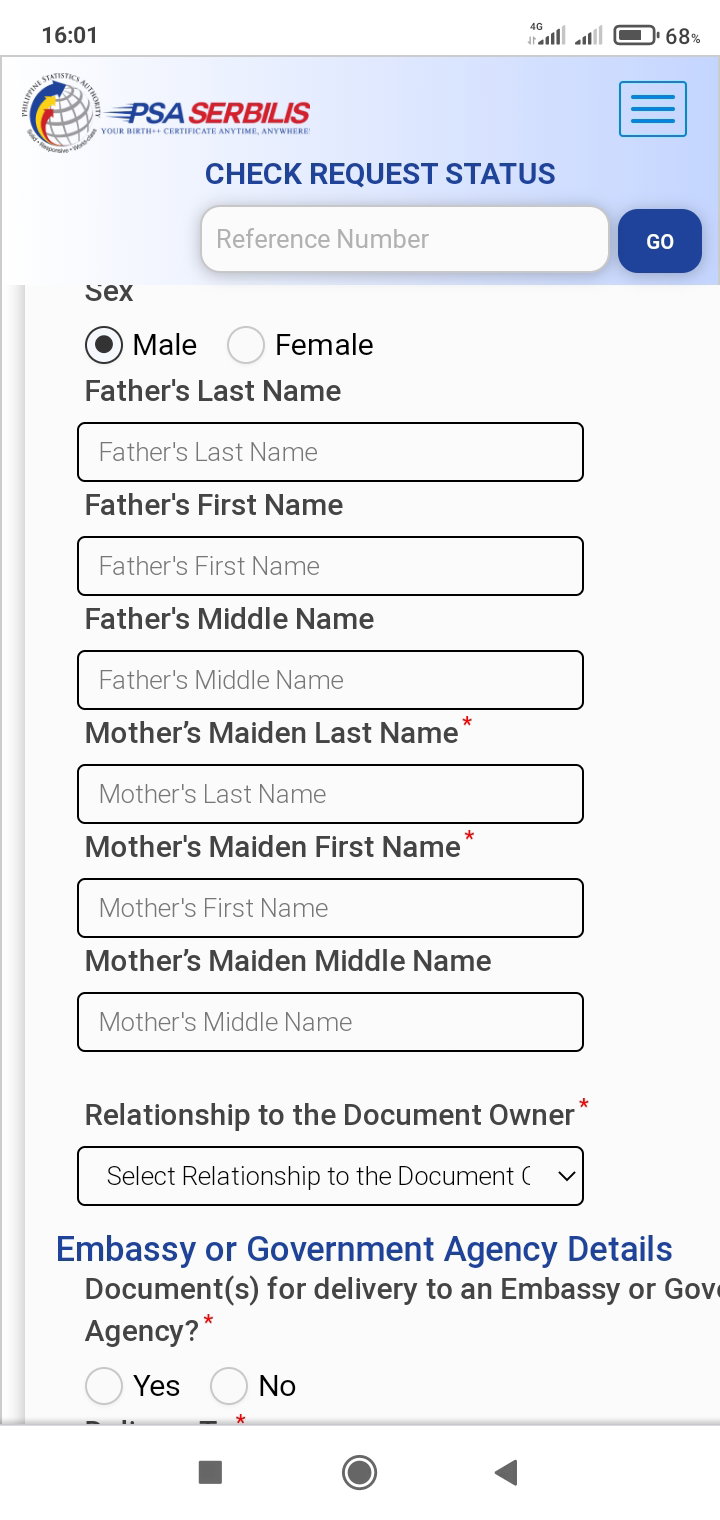Open the hamburger navigation menu
This screenshot has height=1520, width=720.
652,109
